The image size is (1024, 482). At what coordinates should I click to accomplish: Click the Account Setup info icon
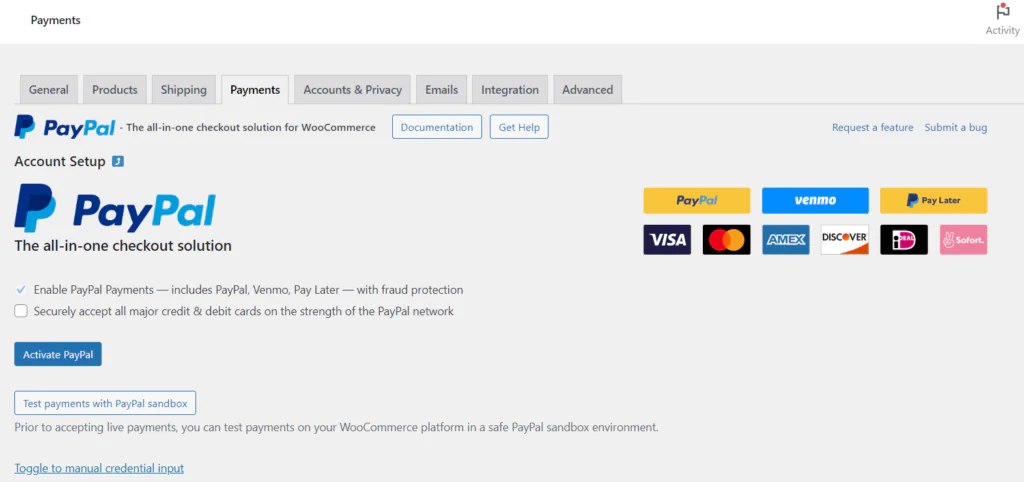(x=118, y=161)
